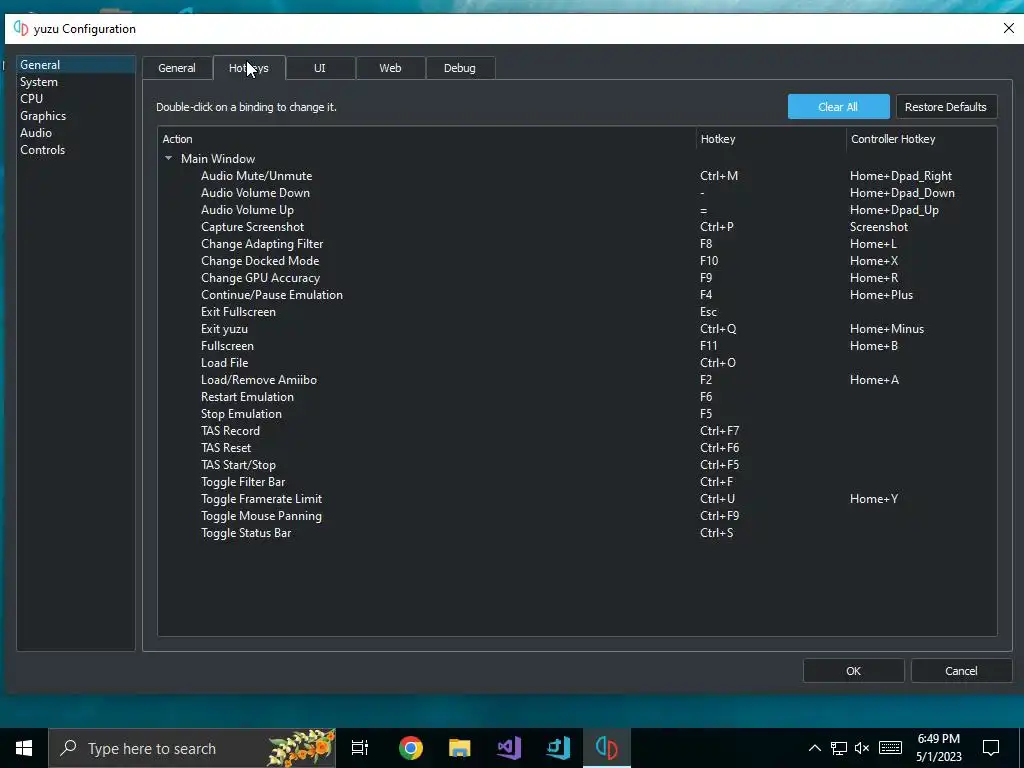Select General in the sidebar list
The width and height of the screenshot is (1024, 768).
[76, 65]
